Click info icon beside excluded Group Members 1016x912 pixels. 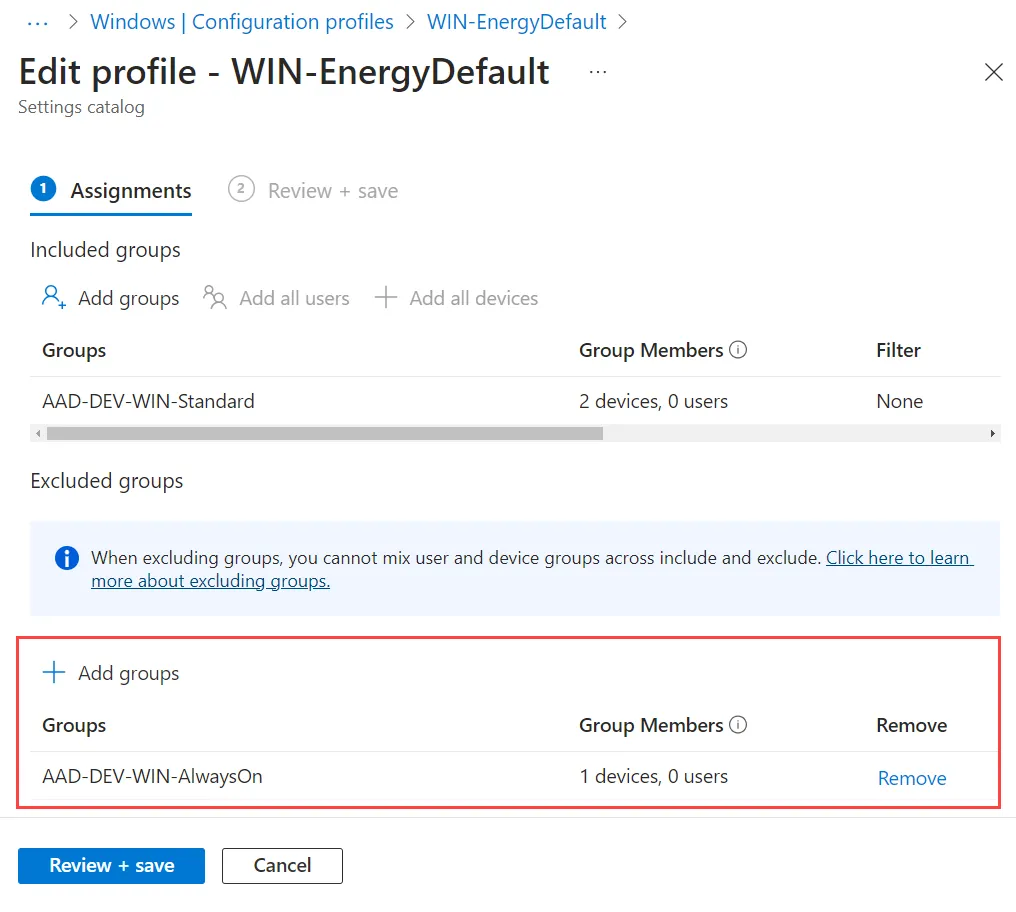pyautogui.click(x=738, y=724)
